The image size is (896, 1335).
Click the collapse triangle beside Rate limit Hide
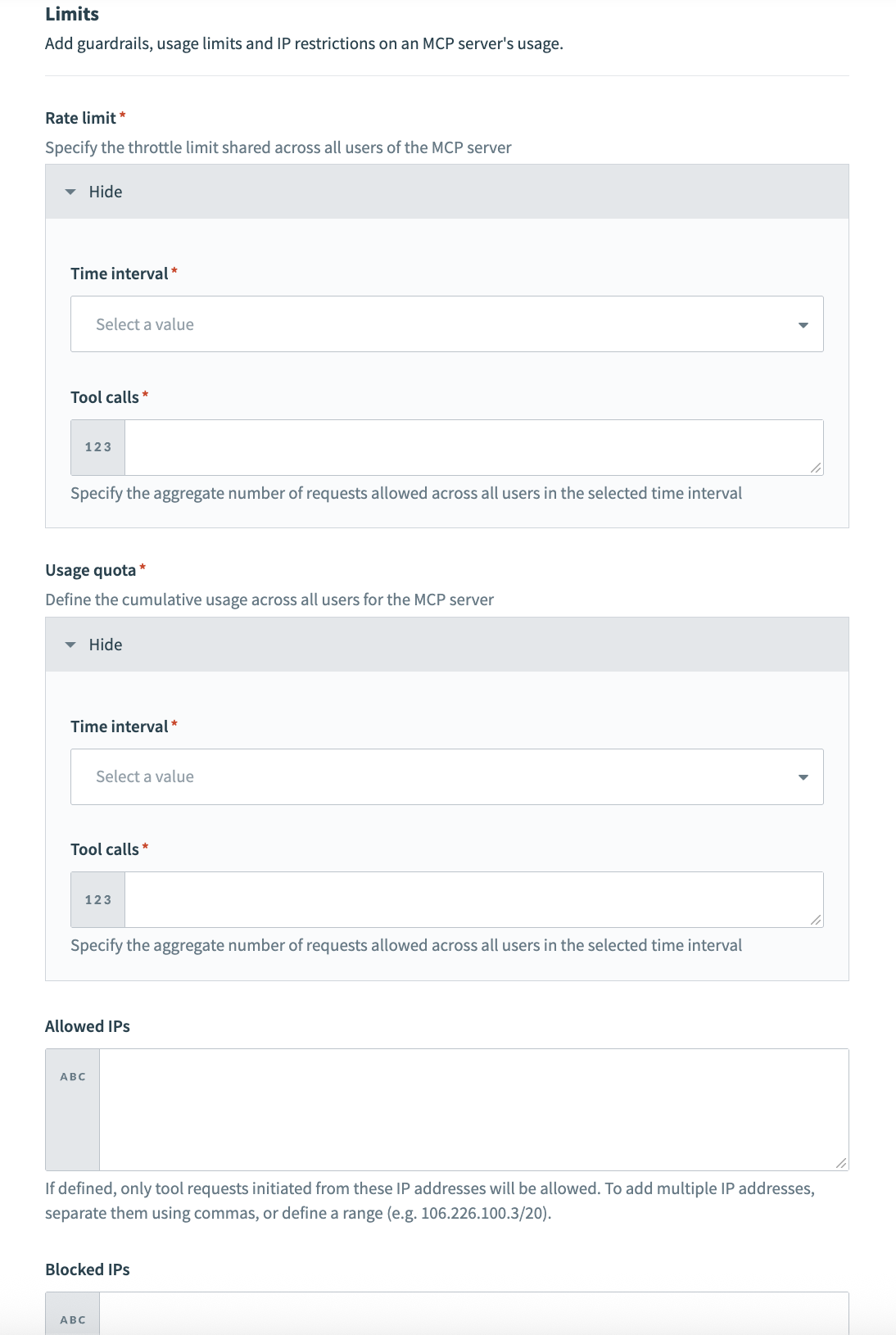[x=70, y=192]
